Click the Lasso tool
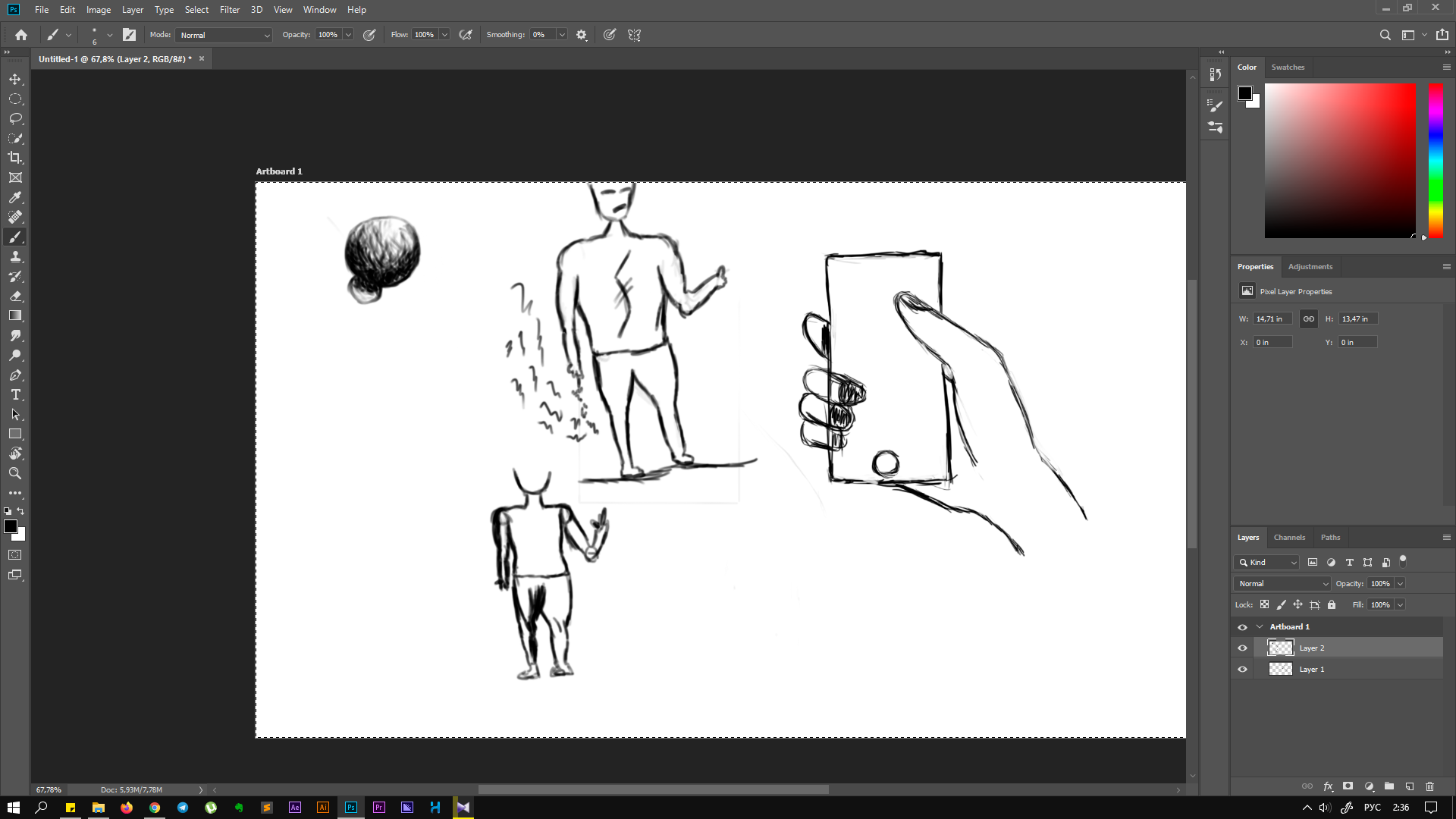 coord(15,119)
